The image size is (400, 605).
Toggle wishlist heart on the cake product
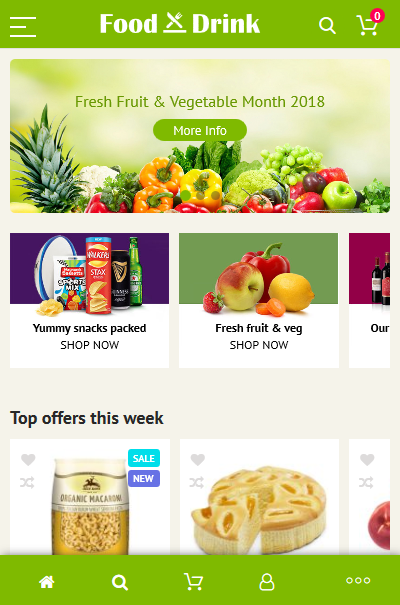tap(197, 460)
